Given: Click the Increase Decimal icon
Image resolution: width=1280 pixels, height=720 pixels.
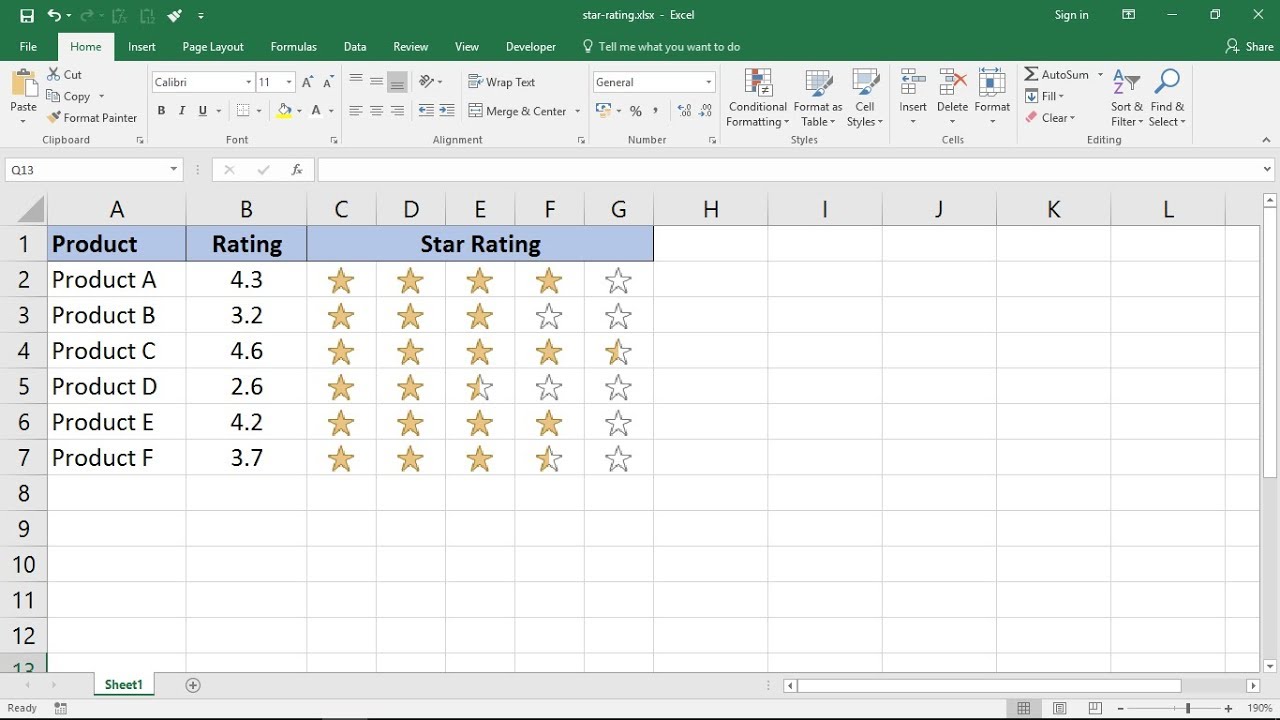Looking at the screenshot, I should click(x=684, y=111).
